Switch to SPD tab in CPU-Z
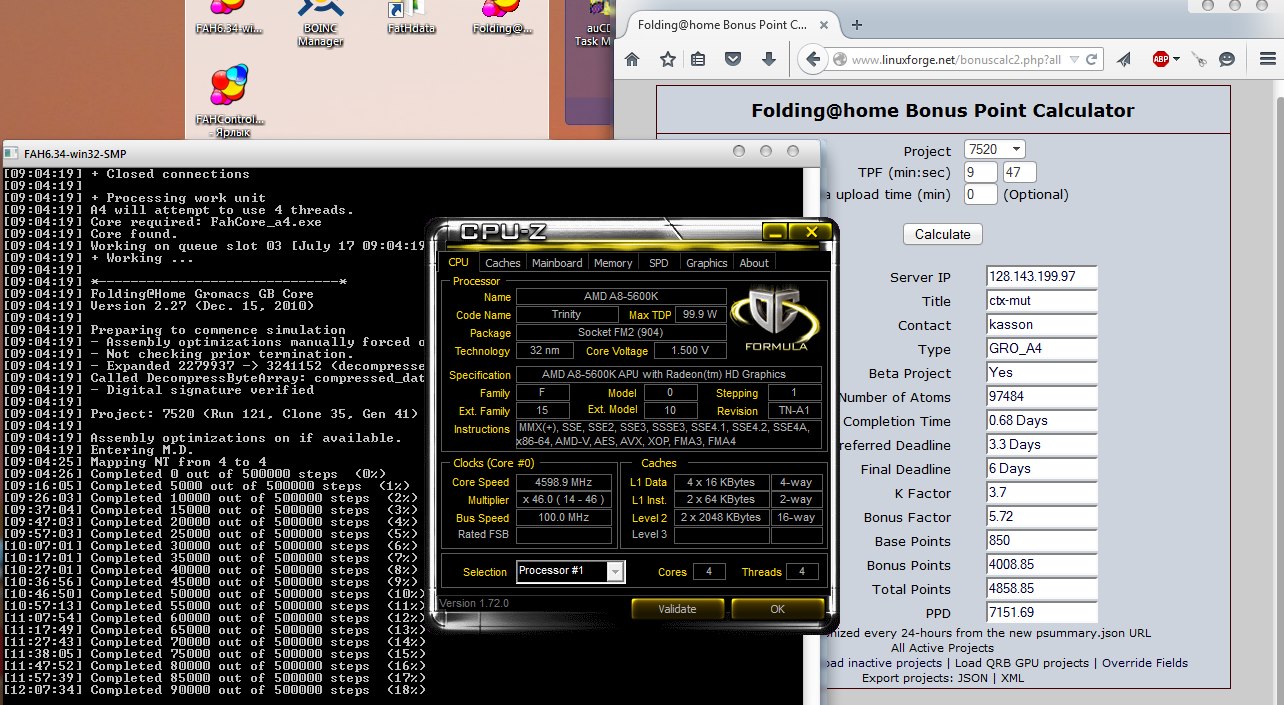The height and width of the screenshot is (705, 1284). pos(658,263)
